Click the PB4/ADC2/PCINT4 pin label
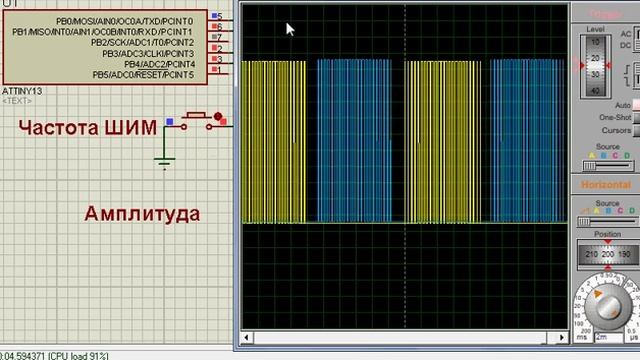640x360 pixels. 160,64
